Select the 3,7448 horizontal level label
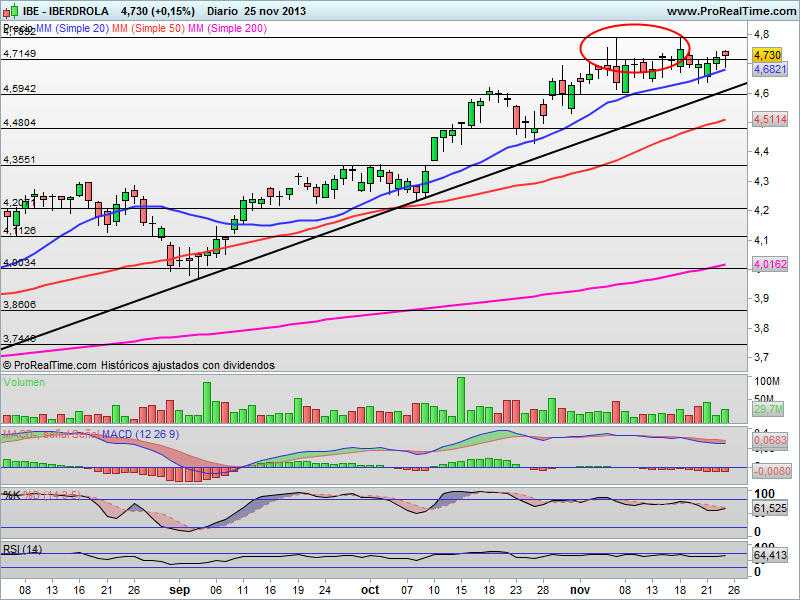Screen dimensions: 800x600 [19, 338]
